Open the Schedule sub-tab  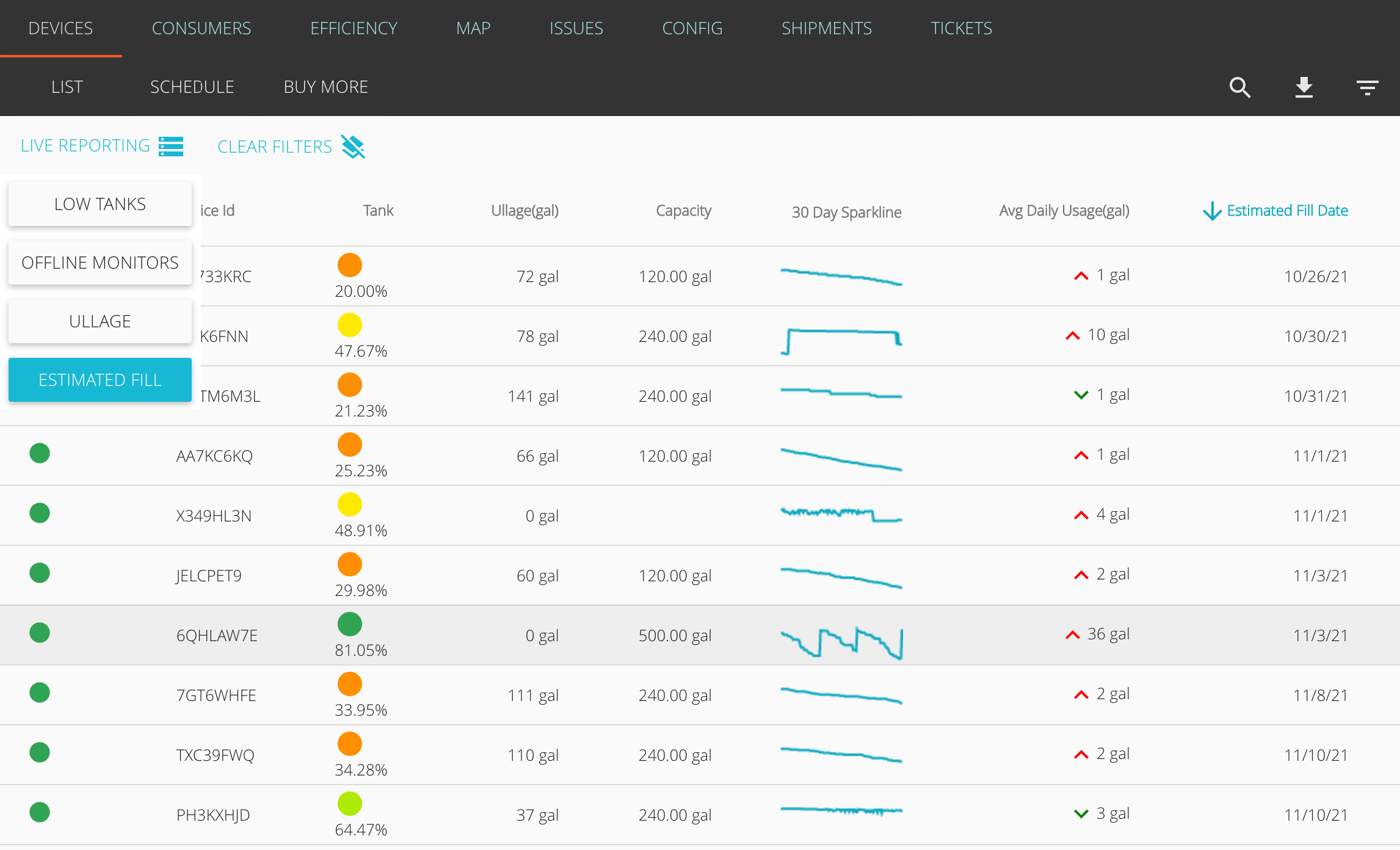click(192, 87)
